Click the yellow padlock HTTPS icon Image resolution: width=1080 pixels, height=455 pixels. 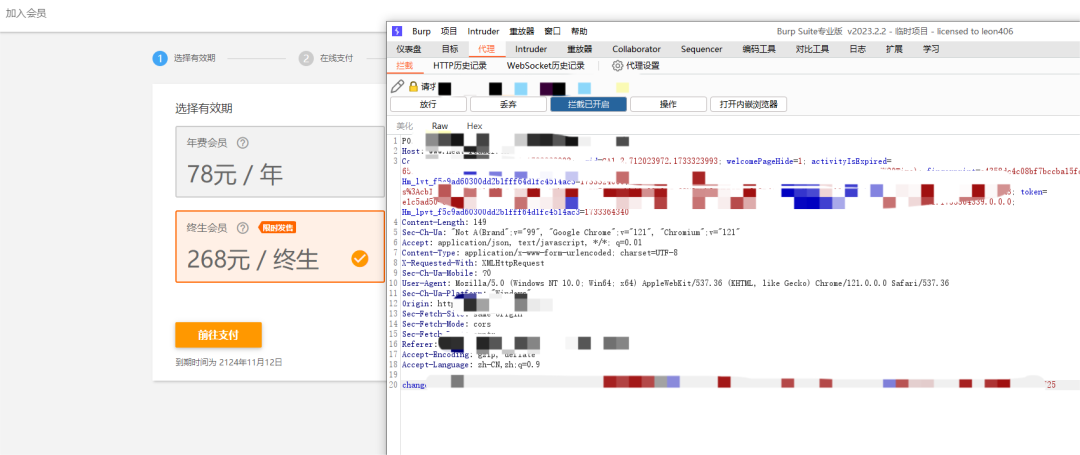pos(413,87)
